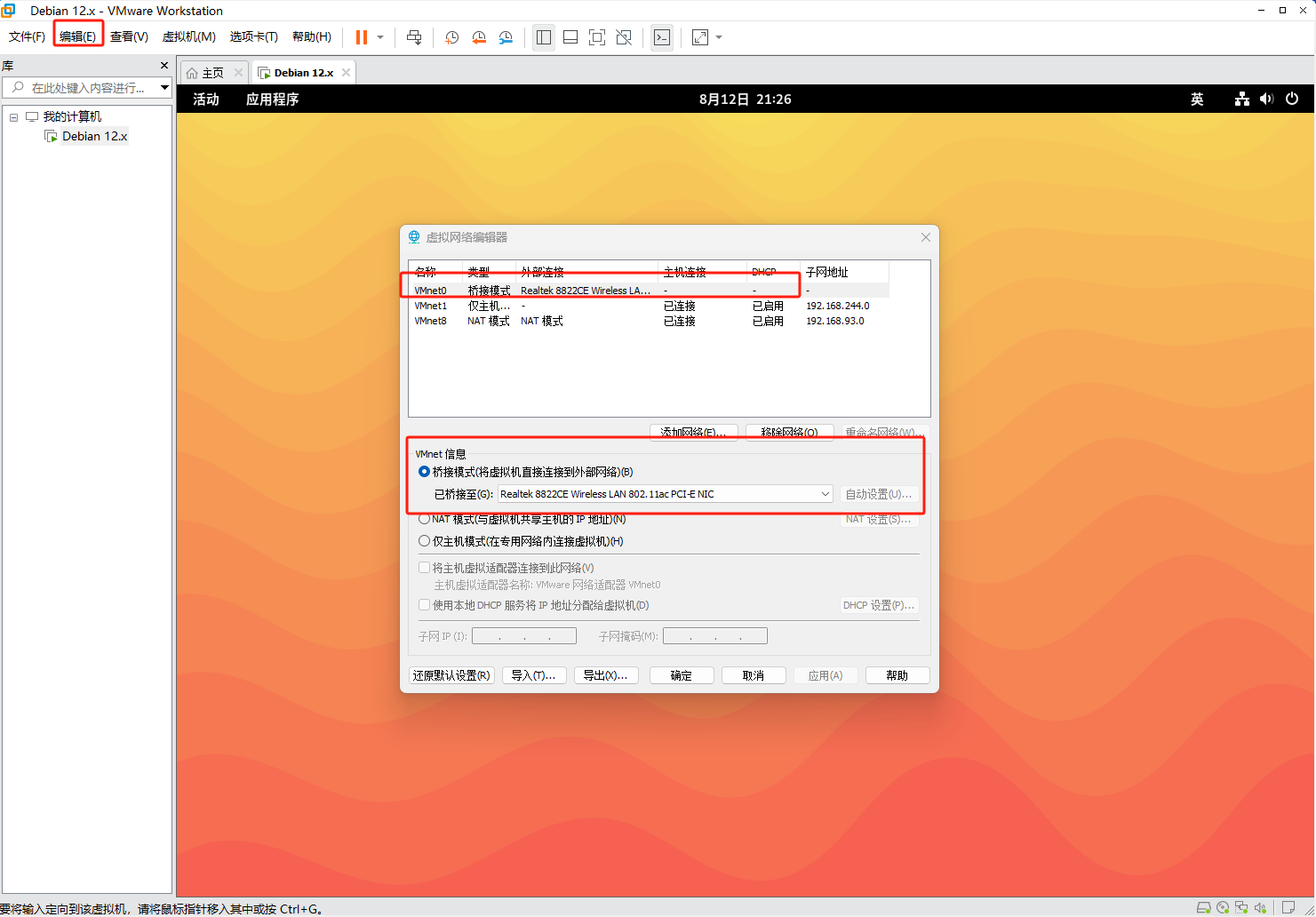Viewport: 1316px width, 917px height.
Task: Open the 已桥接至 adapter dropdown
Action: 666,494
